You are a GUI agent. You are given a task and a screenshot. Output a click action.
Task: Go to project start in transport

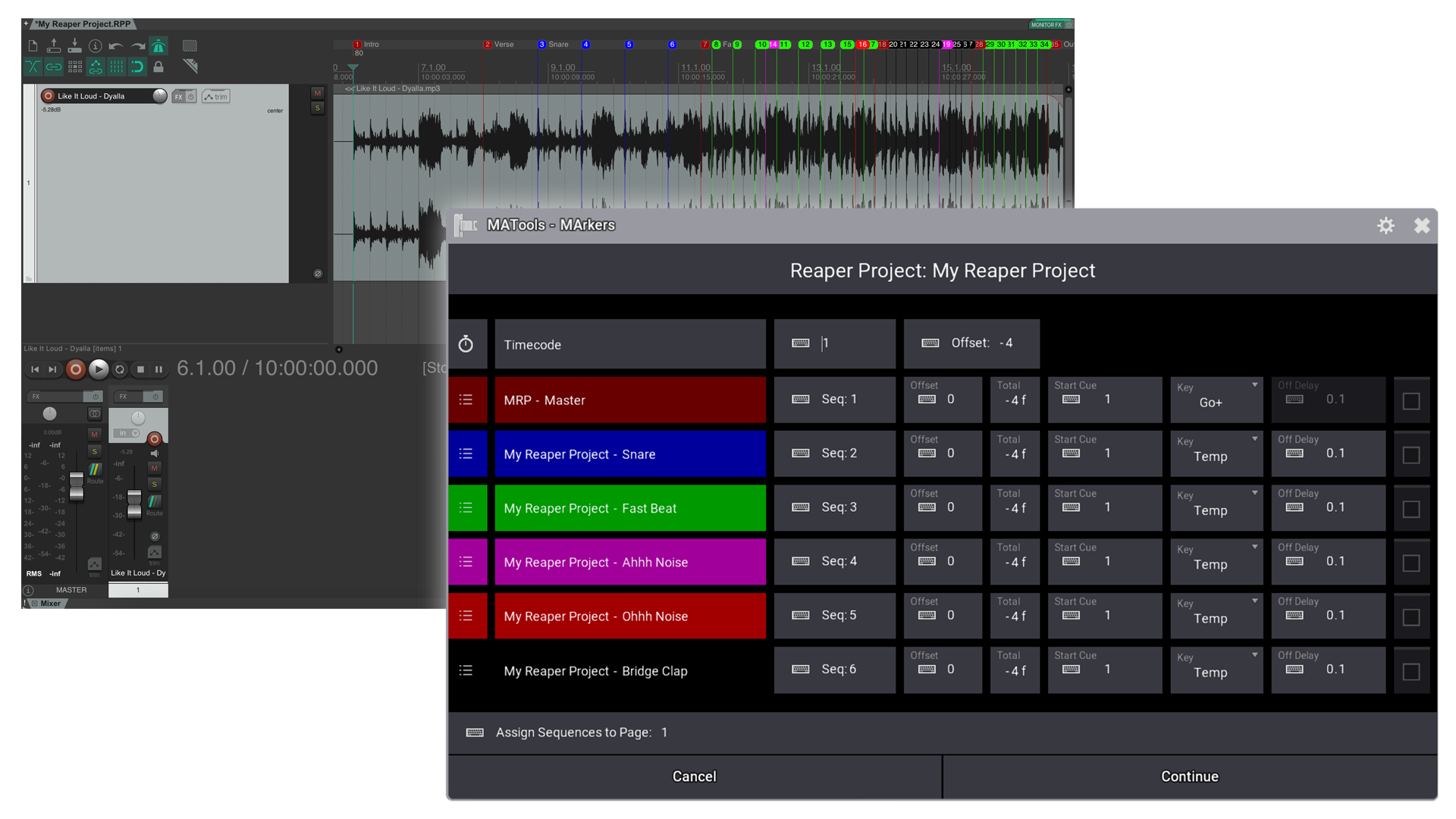35,369
